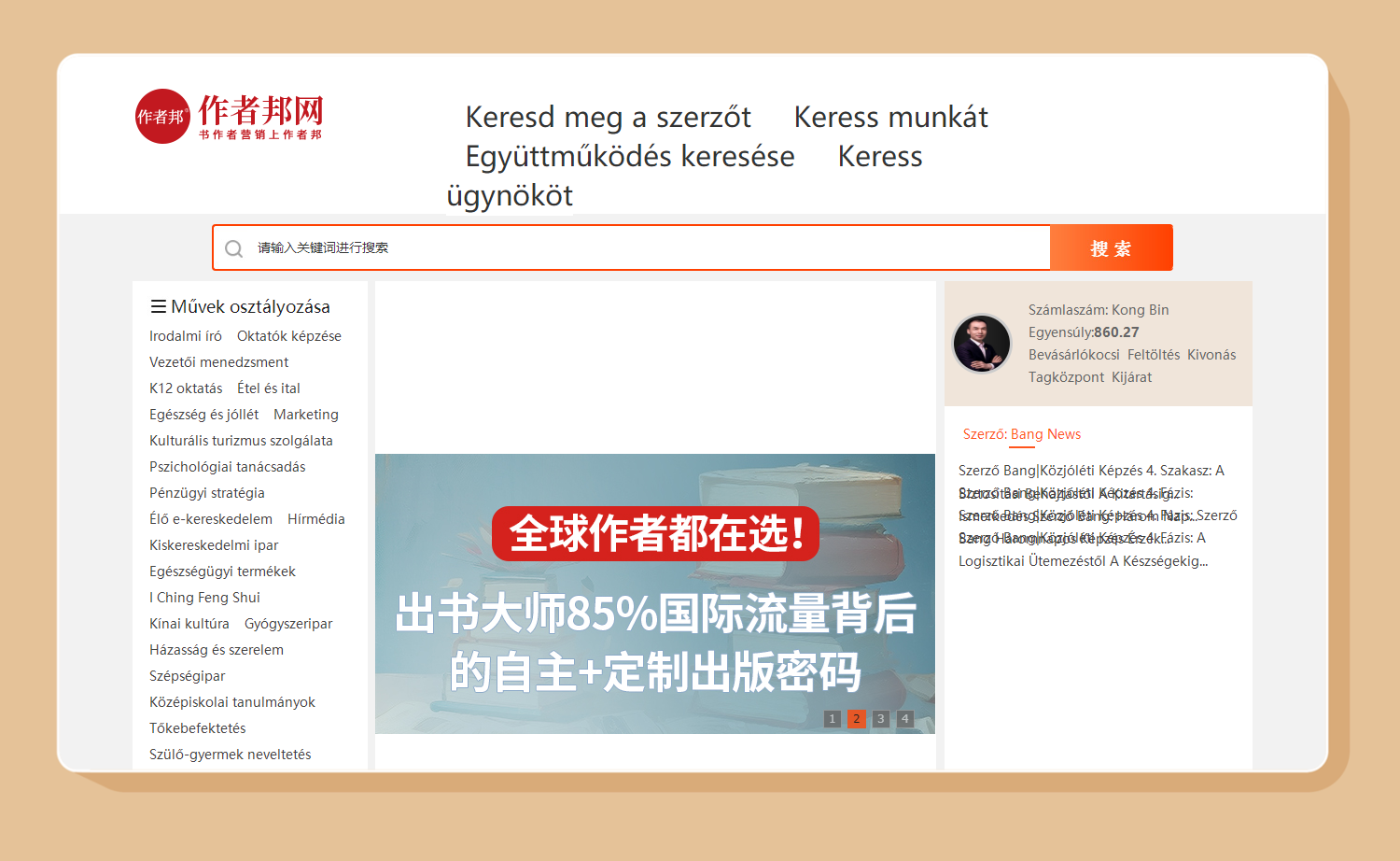Click the orange 搜索 search button
The height and width of the screenshot is (861, 1400).
point(1111,248)
